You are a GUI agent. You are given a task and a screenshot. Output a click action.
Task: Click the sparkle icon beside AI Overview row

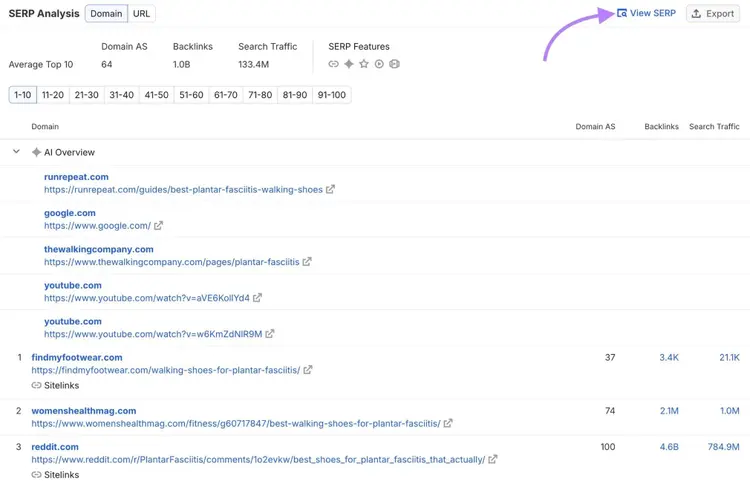tap(36, 153)
